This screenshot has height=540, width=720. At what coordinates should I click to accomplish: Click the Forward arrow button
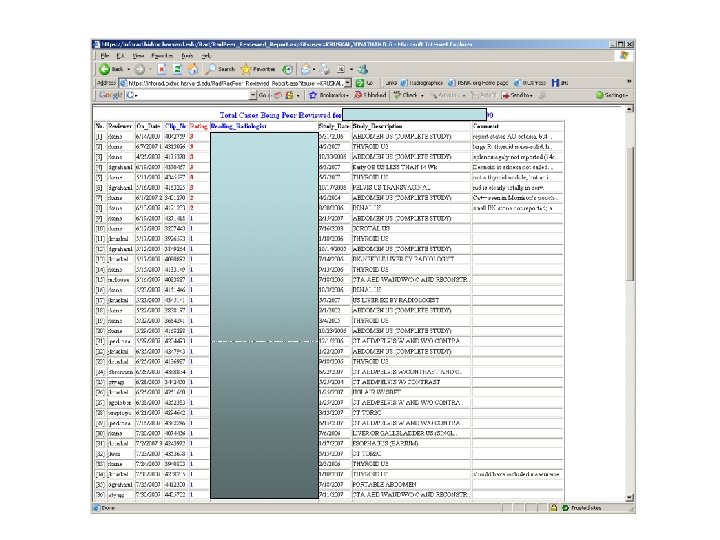click(x=140, y=69)
